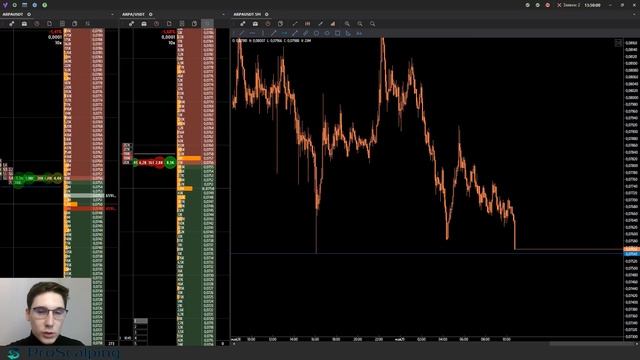The width and height of the screenshot is (640, 360).
Task: Click the table-grid icon in the title bar
Action: click(24, 5)
